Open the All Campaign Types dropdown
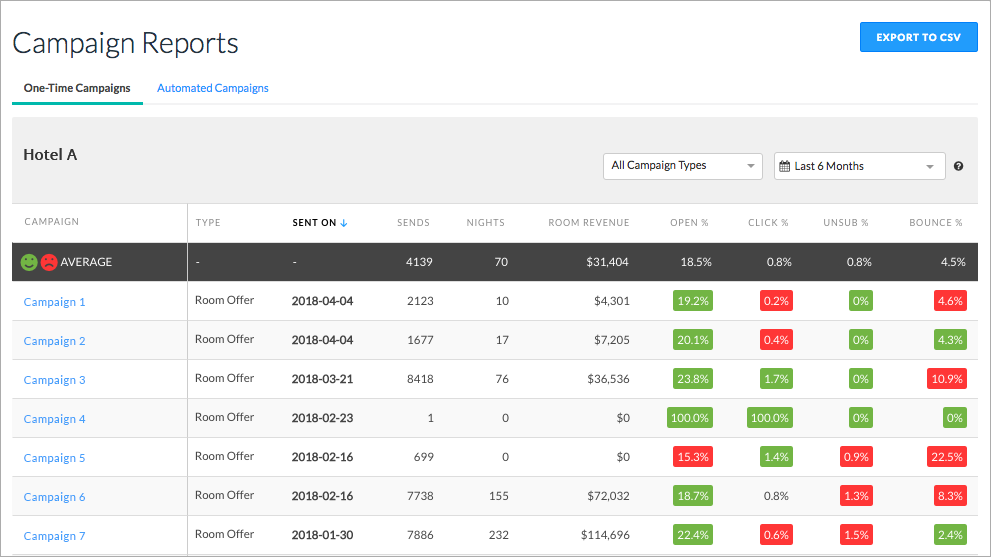The width and height of the screenshot is (991, 557). [x=683, y=166]
